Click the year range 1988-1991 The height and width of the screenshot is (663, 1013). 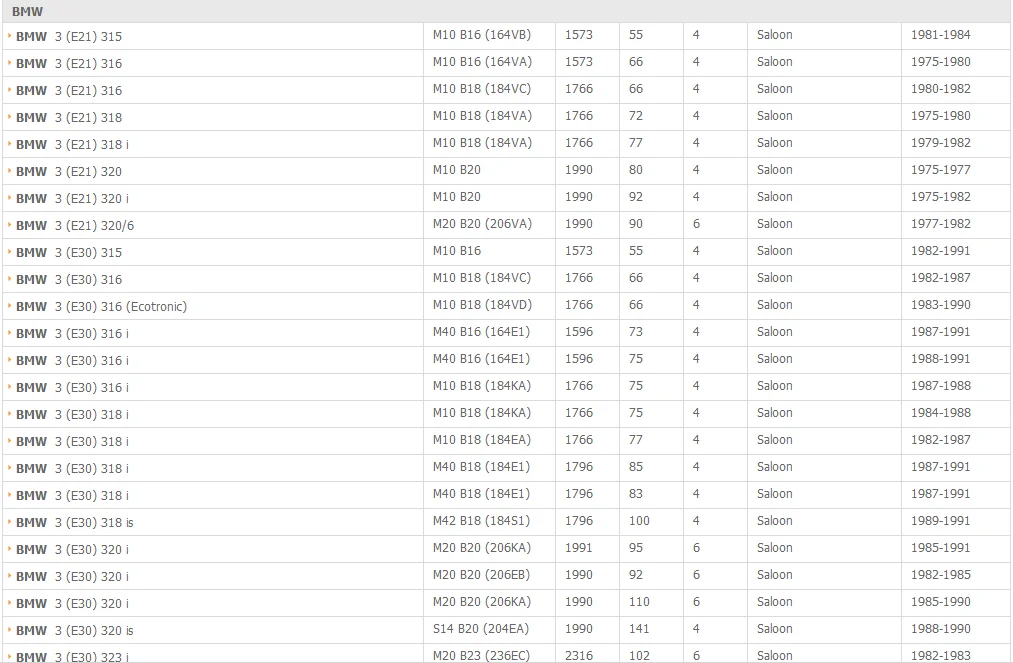tap(941, 359)
